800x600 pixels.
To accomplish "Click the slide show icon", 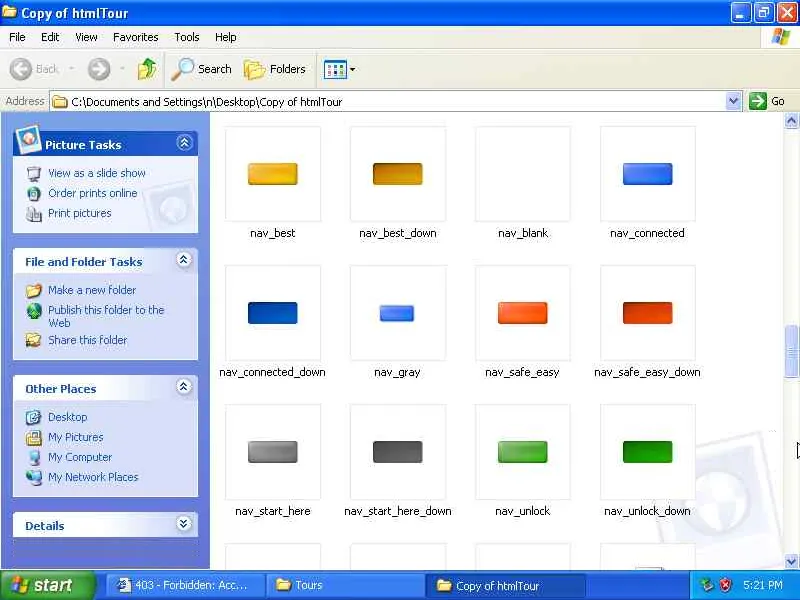I will coord(34,173).
